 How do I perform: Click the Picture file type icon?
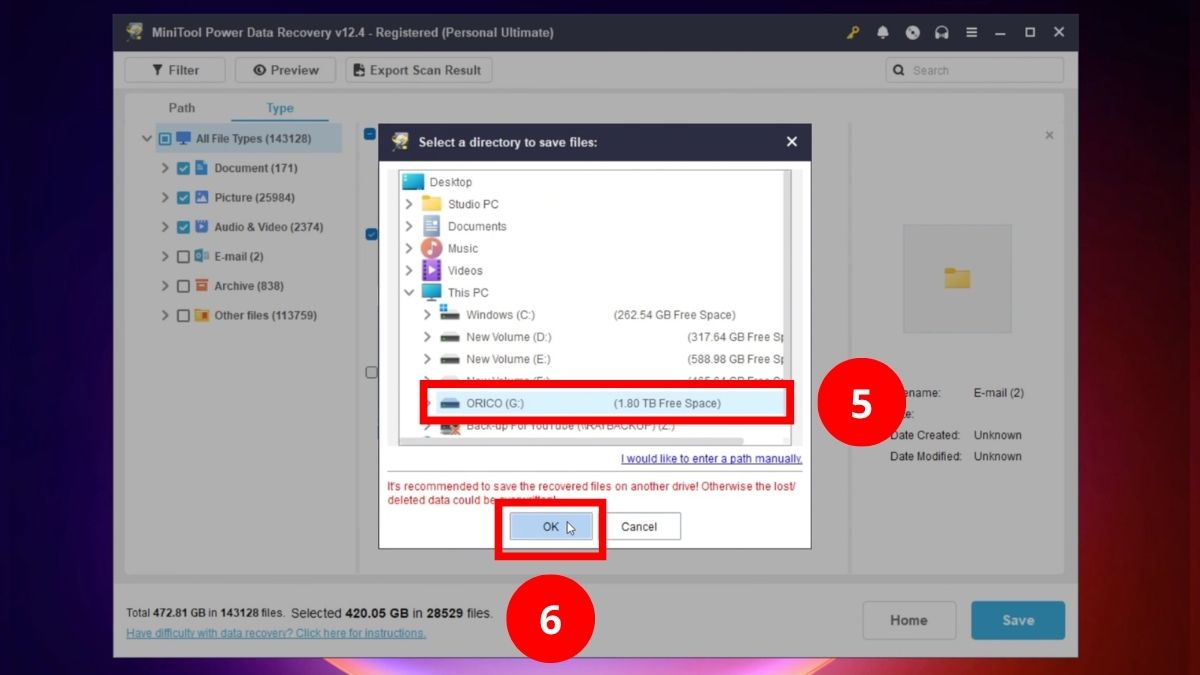201,198
